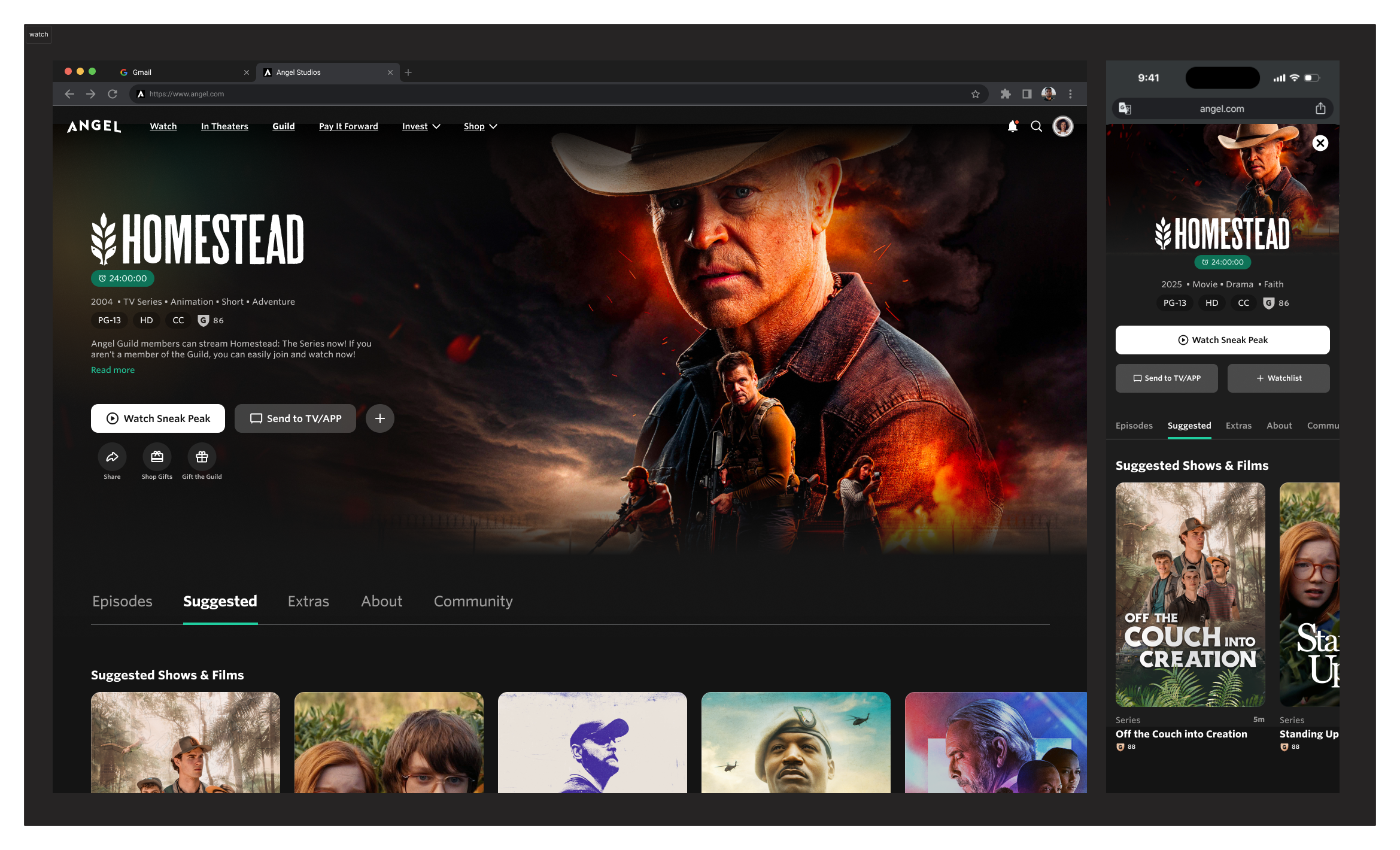
Task: Open the Shop Gifts icon
Action: click(157, 457)
